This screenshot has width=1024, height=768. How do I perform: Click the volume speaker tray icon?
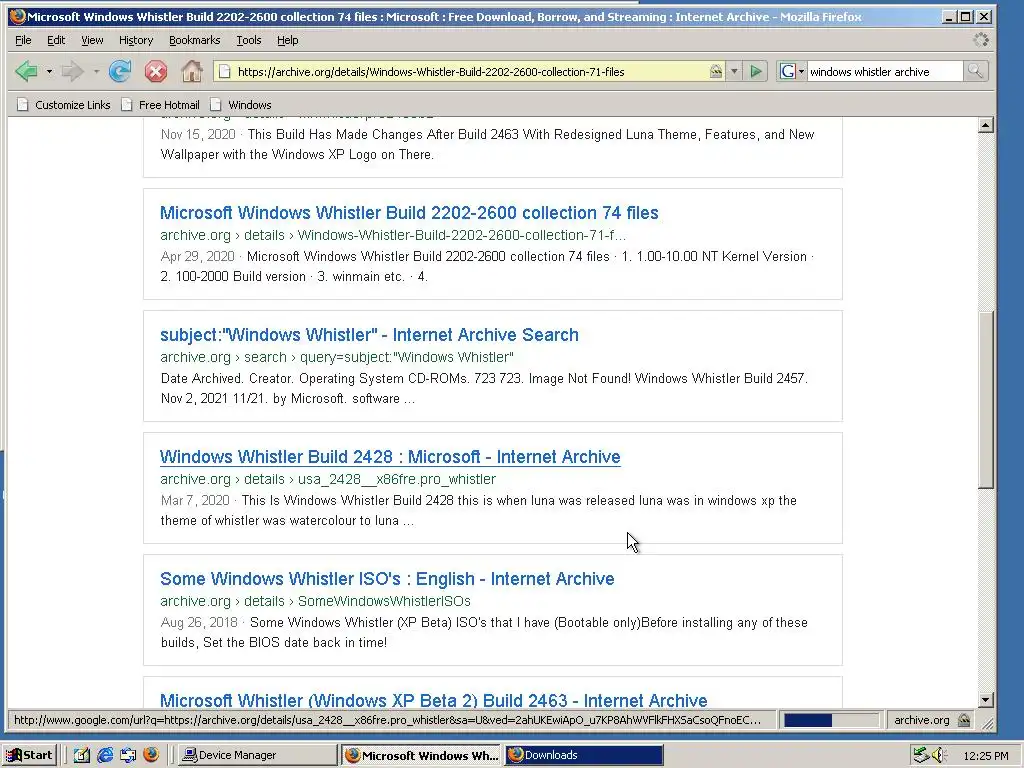point(939,756)
